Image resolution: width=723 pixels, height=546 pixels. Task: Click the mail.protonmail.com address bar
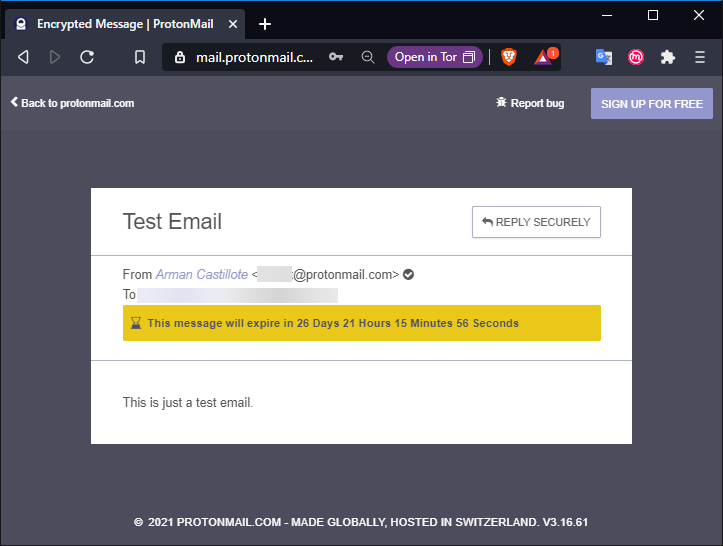(255, 57)
